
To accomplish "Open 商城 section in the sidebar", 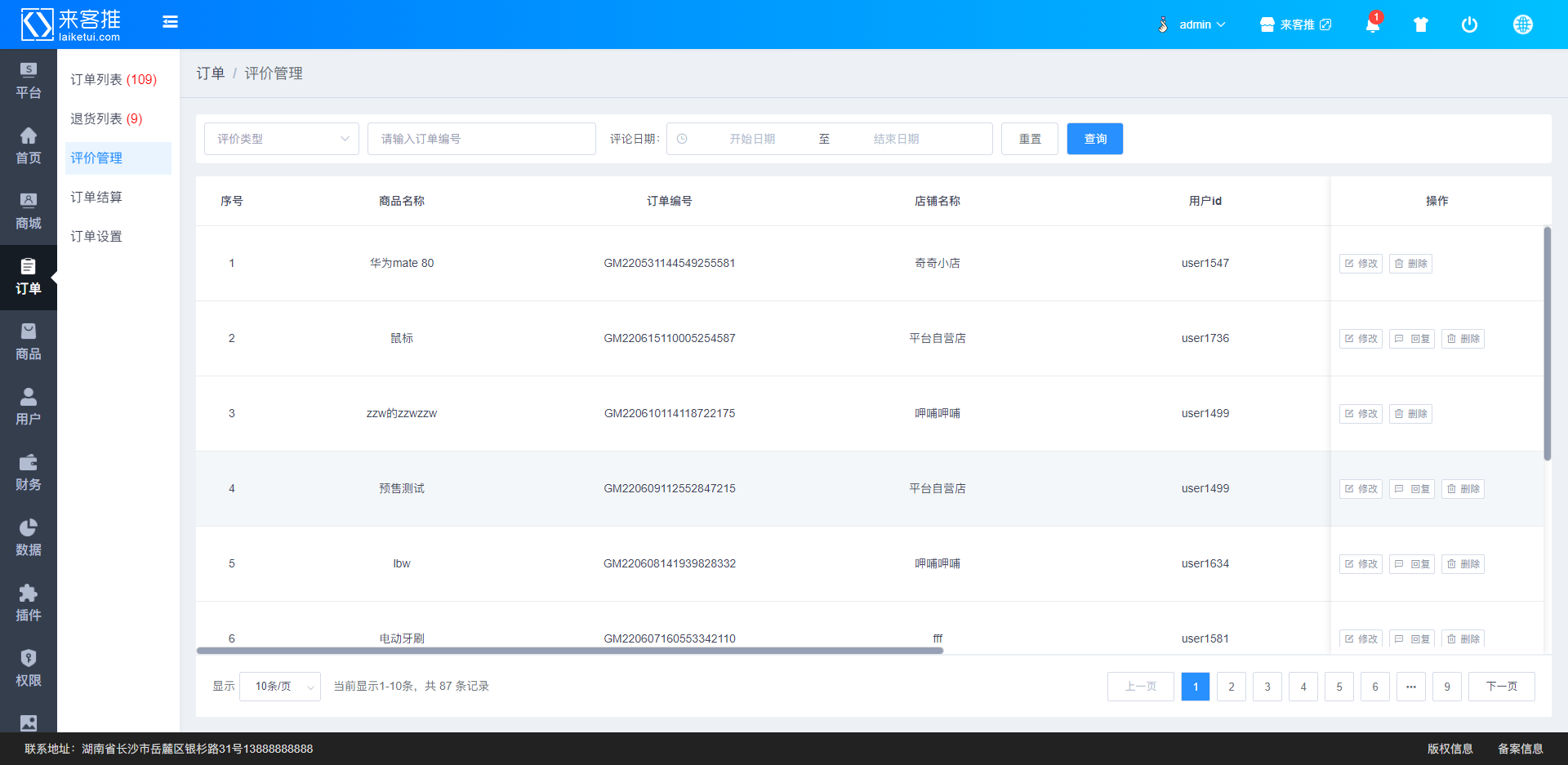I will click(x=29, y=212).
